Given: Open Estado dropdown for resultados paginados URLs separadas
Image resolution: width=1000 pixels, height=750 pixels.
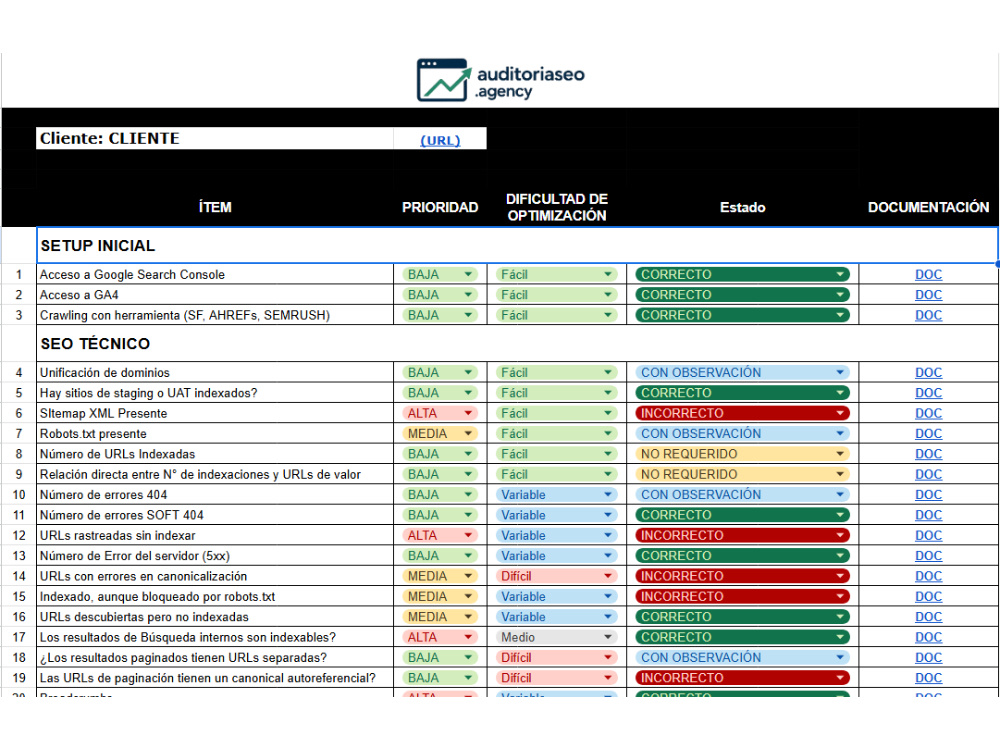Looking at the screenshot, I should (x=742, y=658).
